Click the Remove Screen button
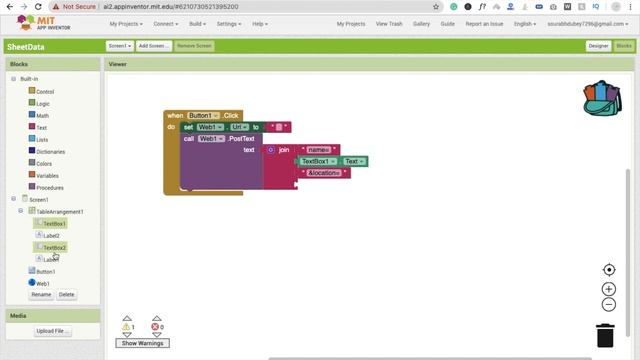Image resolution: width=640 pixels, height=360 pixels. click(194, 46)
